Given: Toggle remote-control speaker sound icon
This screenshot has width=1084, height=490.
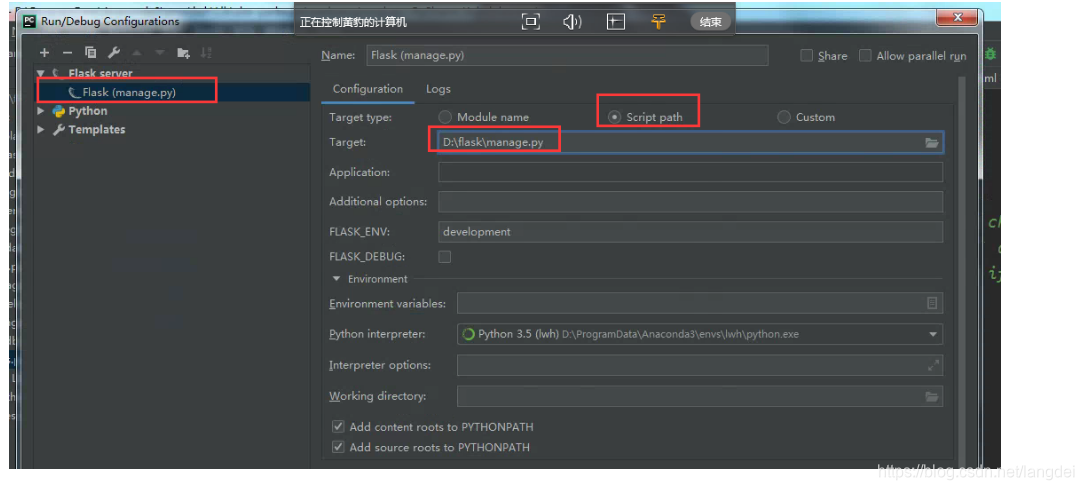Looking at the screenshot, I should tap(572, 21).
